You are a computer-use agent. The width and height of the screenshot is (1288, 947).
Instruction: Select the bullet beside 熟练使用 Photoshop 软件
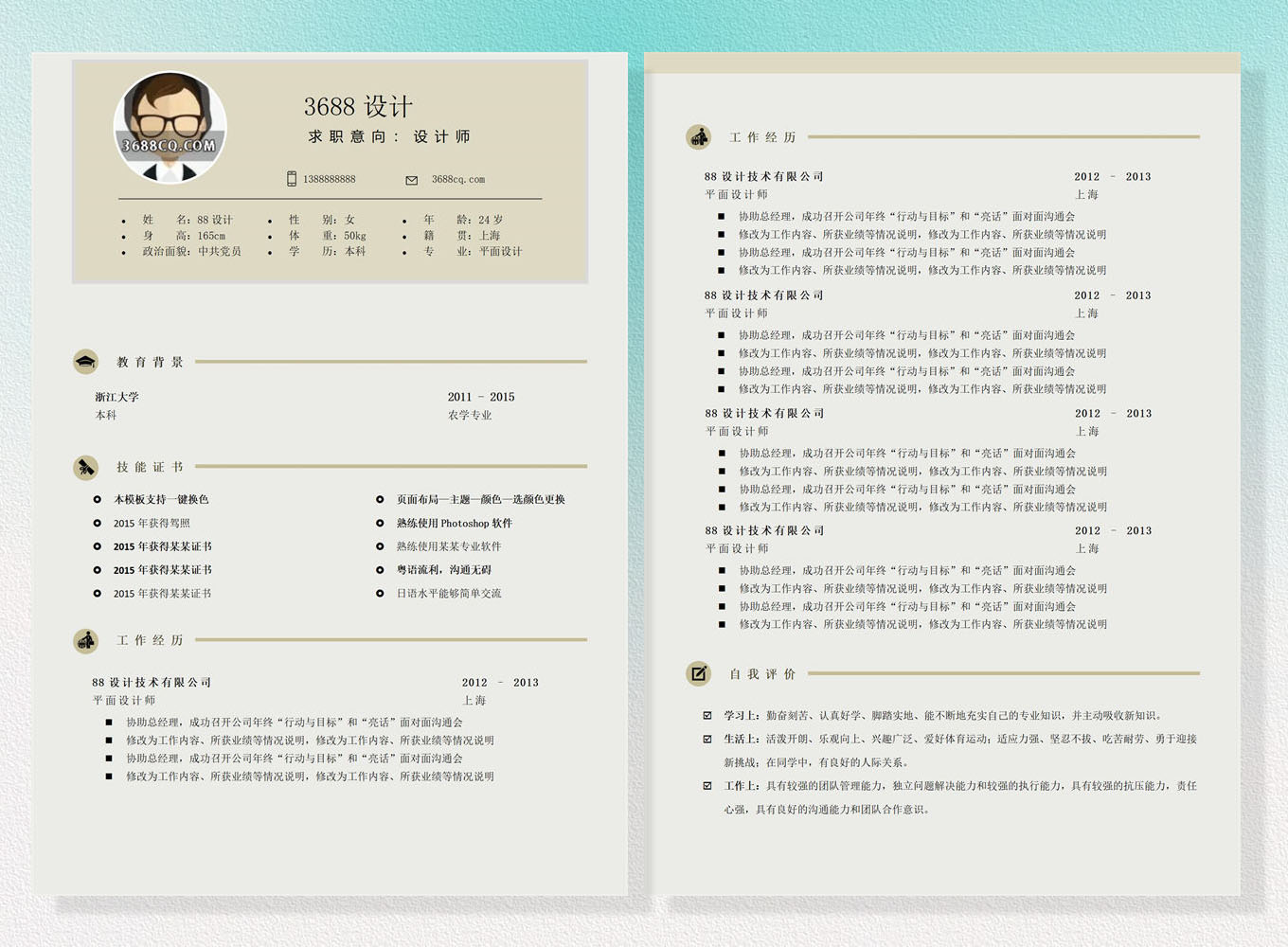point(380,523)
